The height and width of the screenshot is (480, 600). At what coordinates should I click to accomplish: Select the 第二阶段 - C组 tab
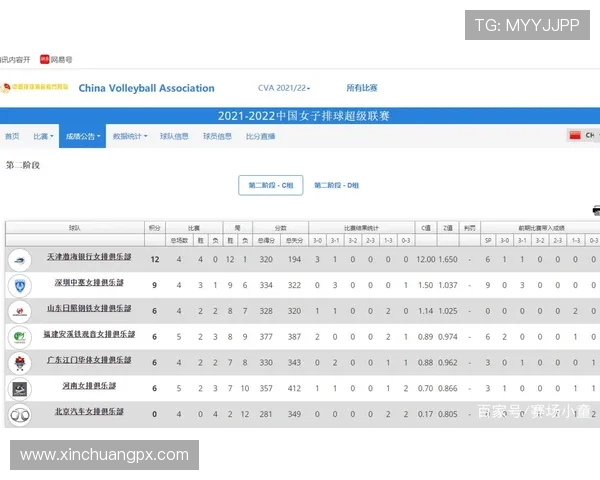[x=271, y=185]
